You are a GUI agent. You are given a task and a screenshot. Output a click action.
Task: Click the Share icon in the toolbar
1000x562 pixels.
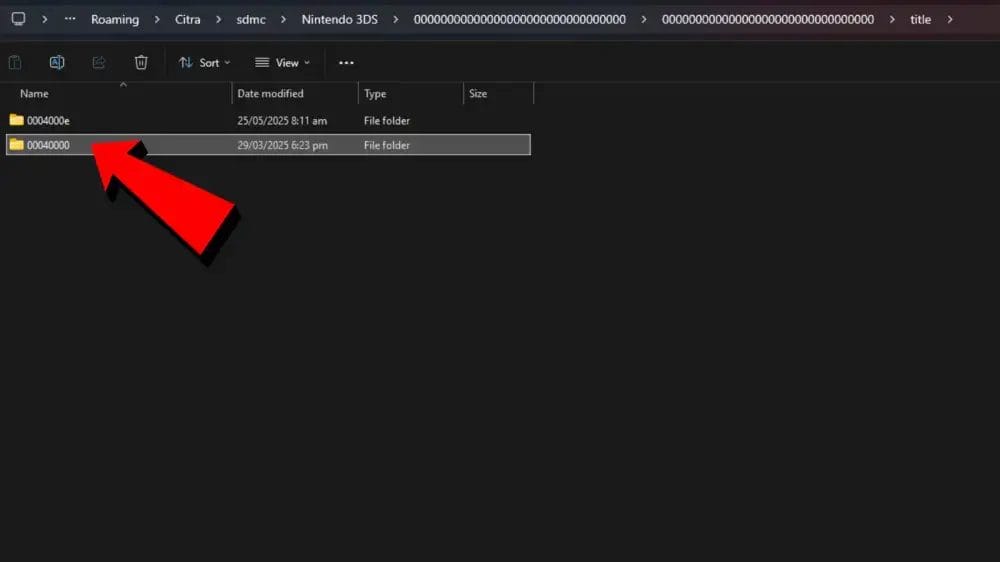coord(99,62)
